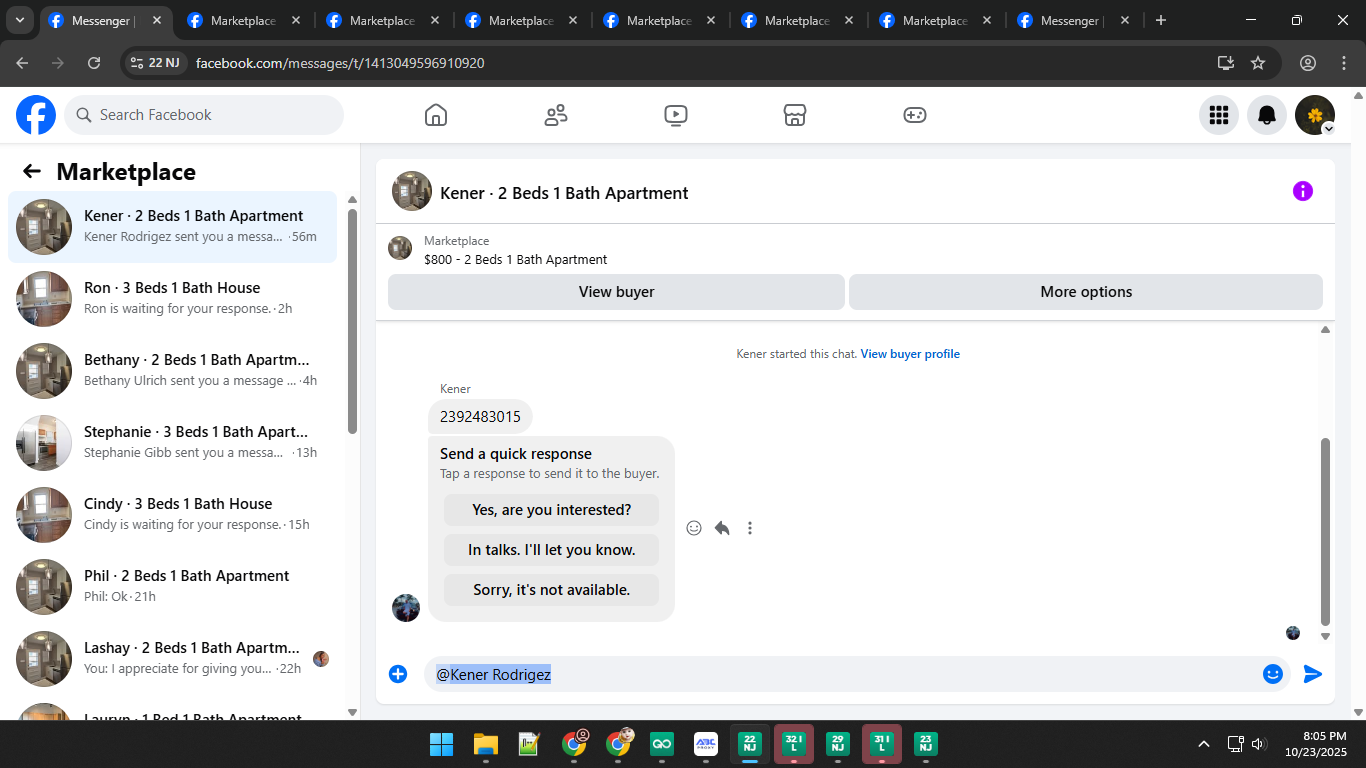This screenshot has height=768, width=1366.
Task: Send 'Yes, are you interested?' quick response
Action: coord(552,510)
